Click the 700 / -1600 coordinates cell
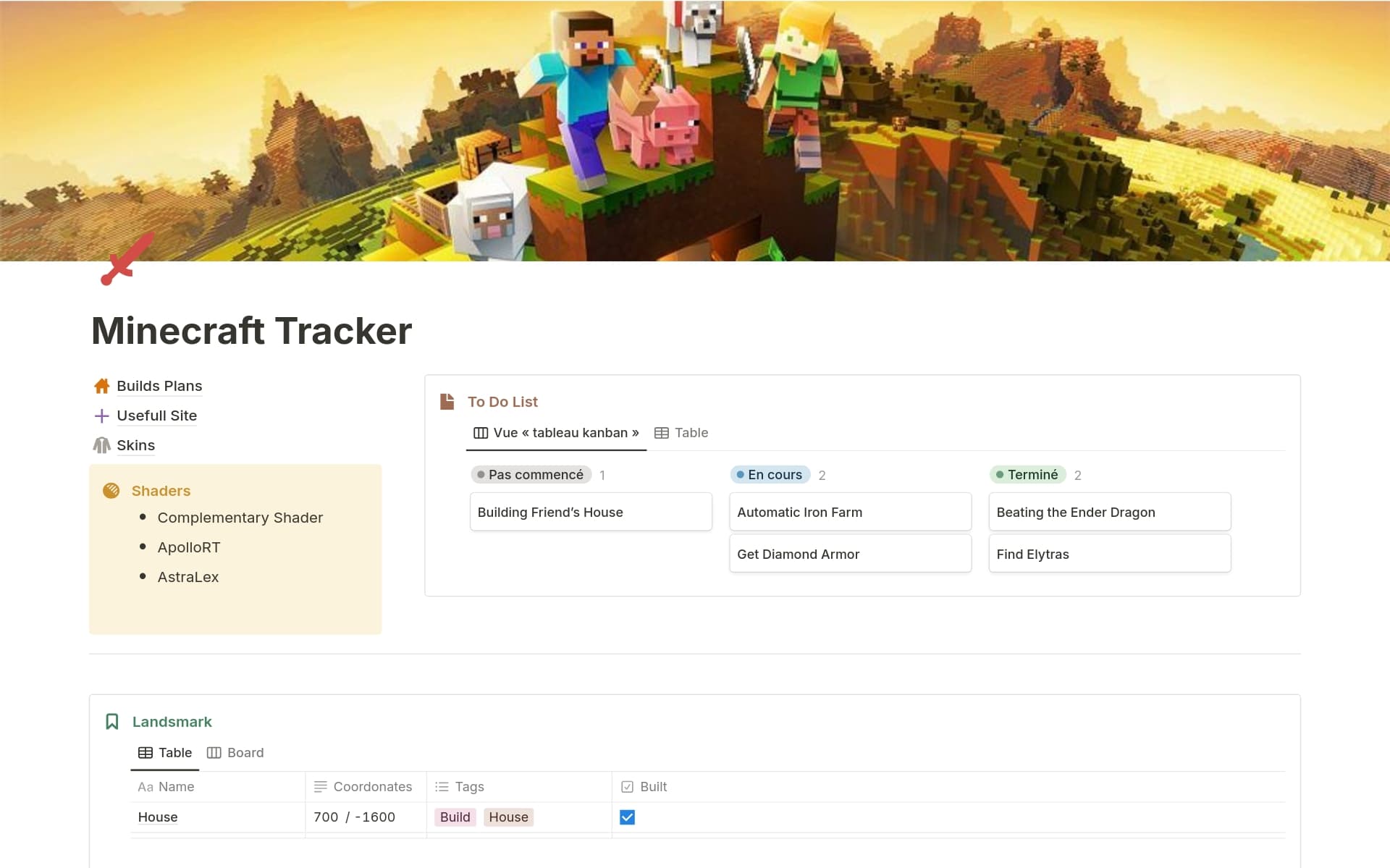Viewport: 1390px width, 868px height. click(x=366, y=817)
